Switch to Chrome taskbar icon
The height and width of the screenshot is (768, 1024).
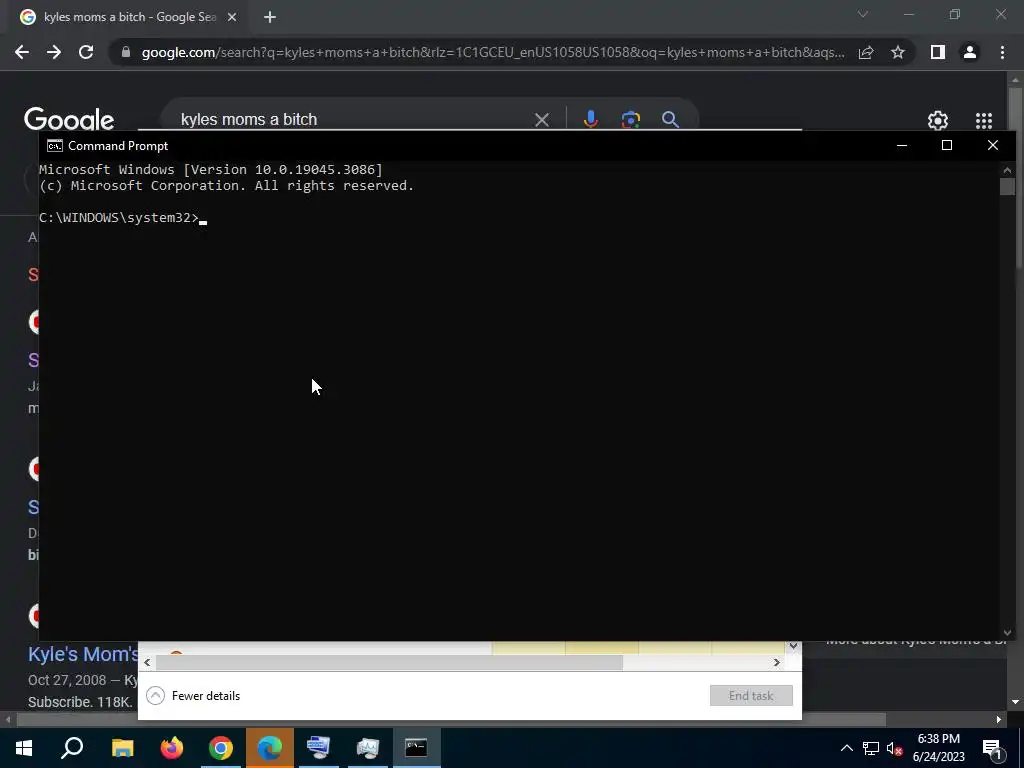(221, 748)
